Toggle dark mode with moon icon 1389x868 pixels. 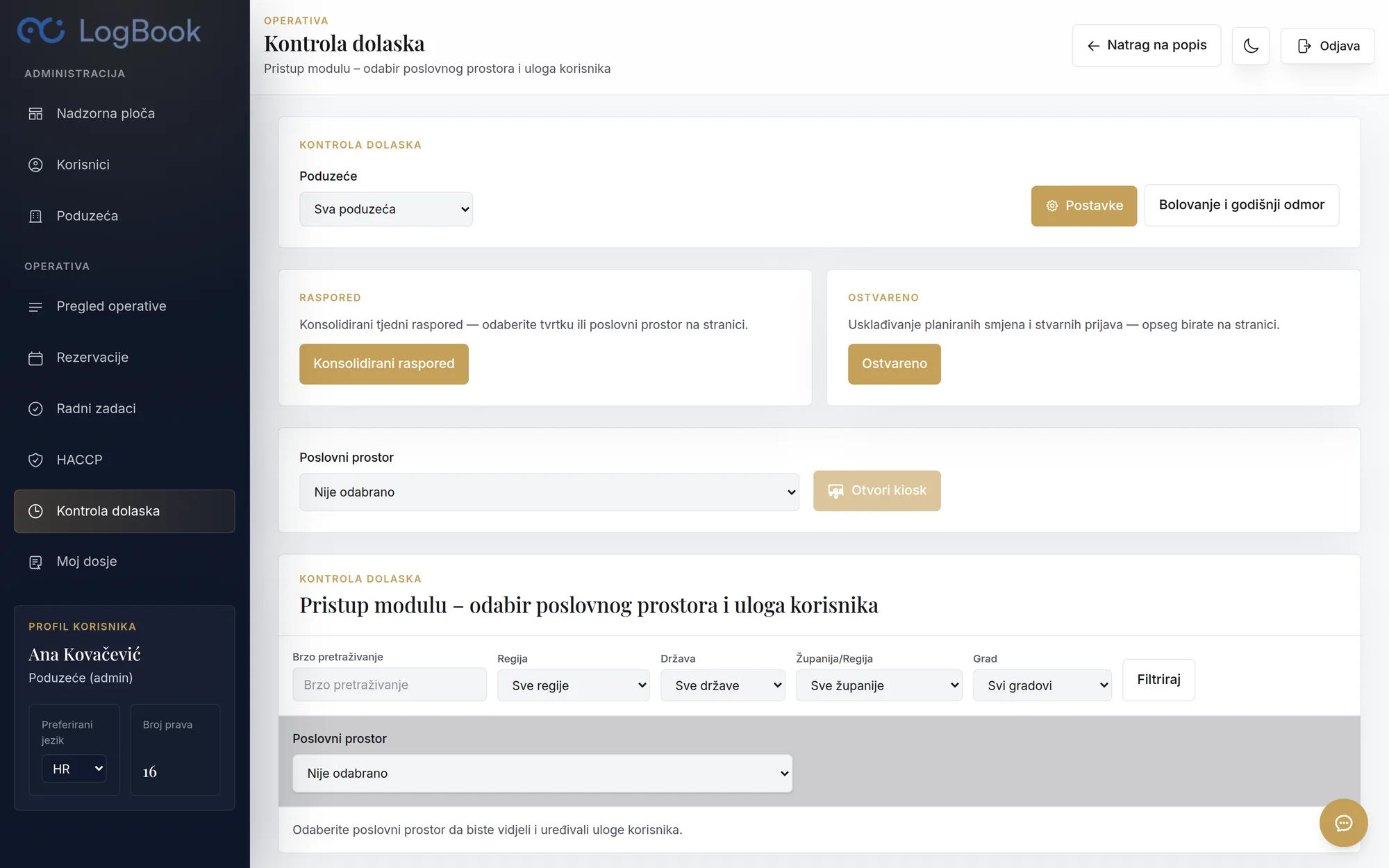[x=1251, y=46]
